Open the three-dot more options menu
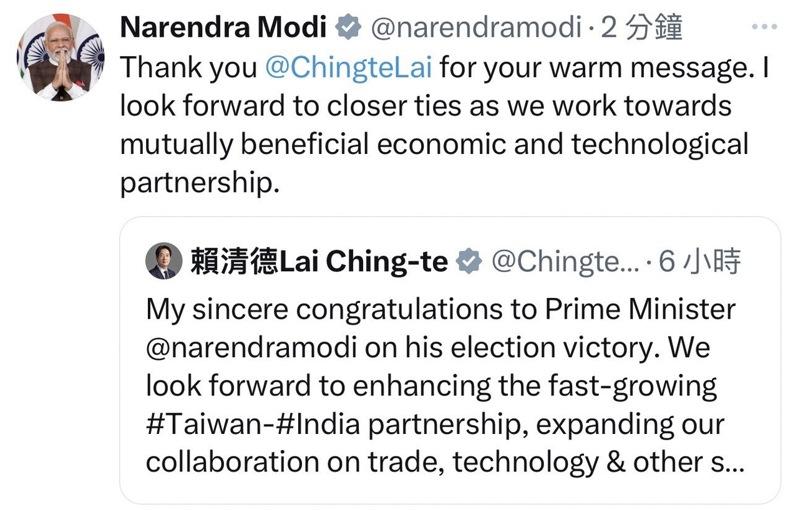The width and height of the screenshot is (798, 510). tap(764, 26)
